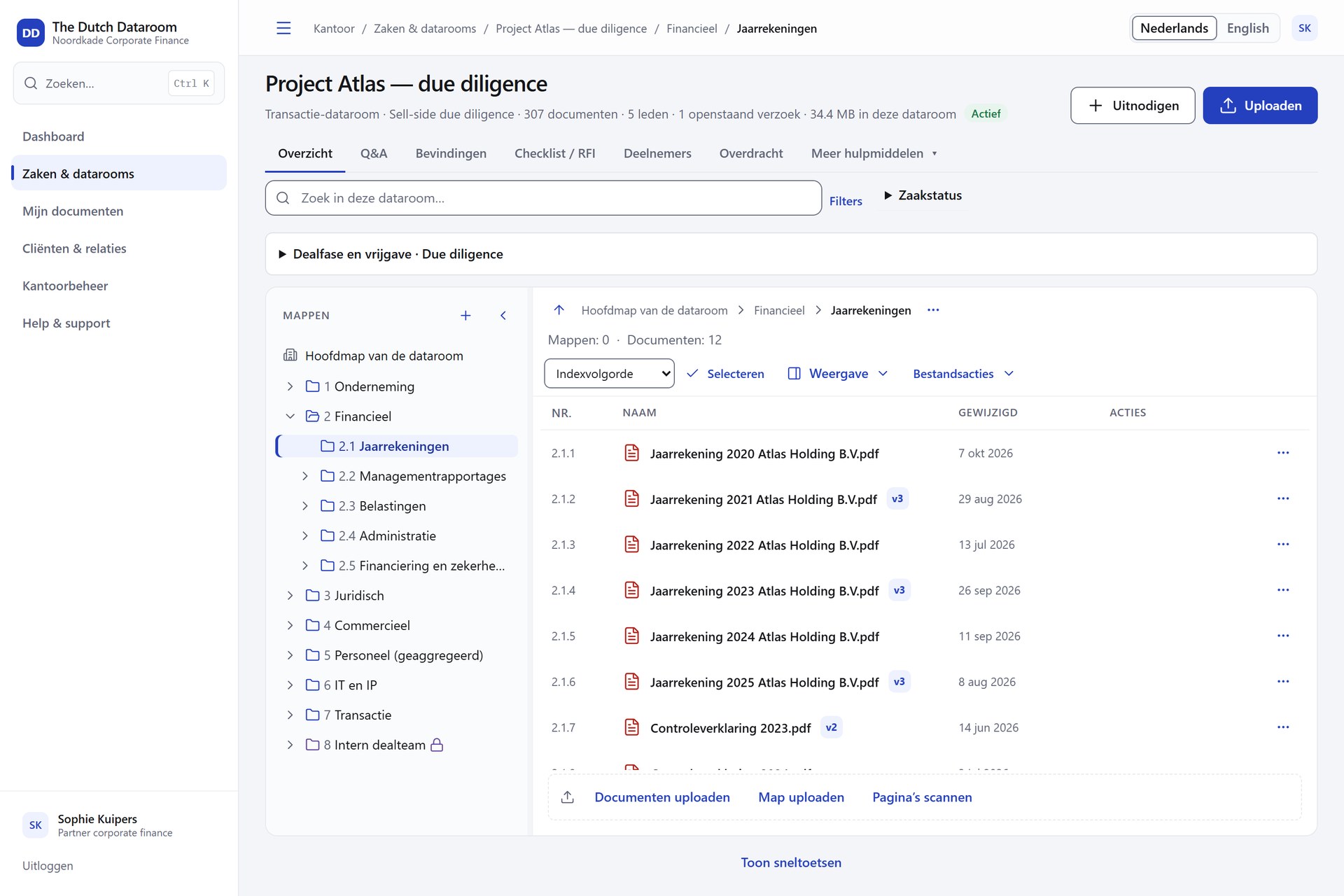Toggle the hamburger menu icon
1344x896 pixels.
283,28
